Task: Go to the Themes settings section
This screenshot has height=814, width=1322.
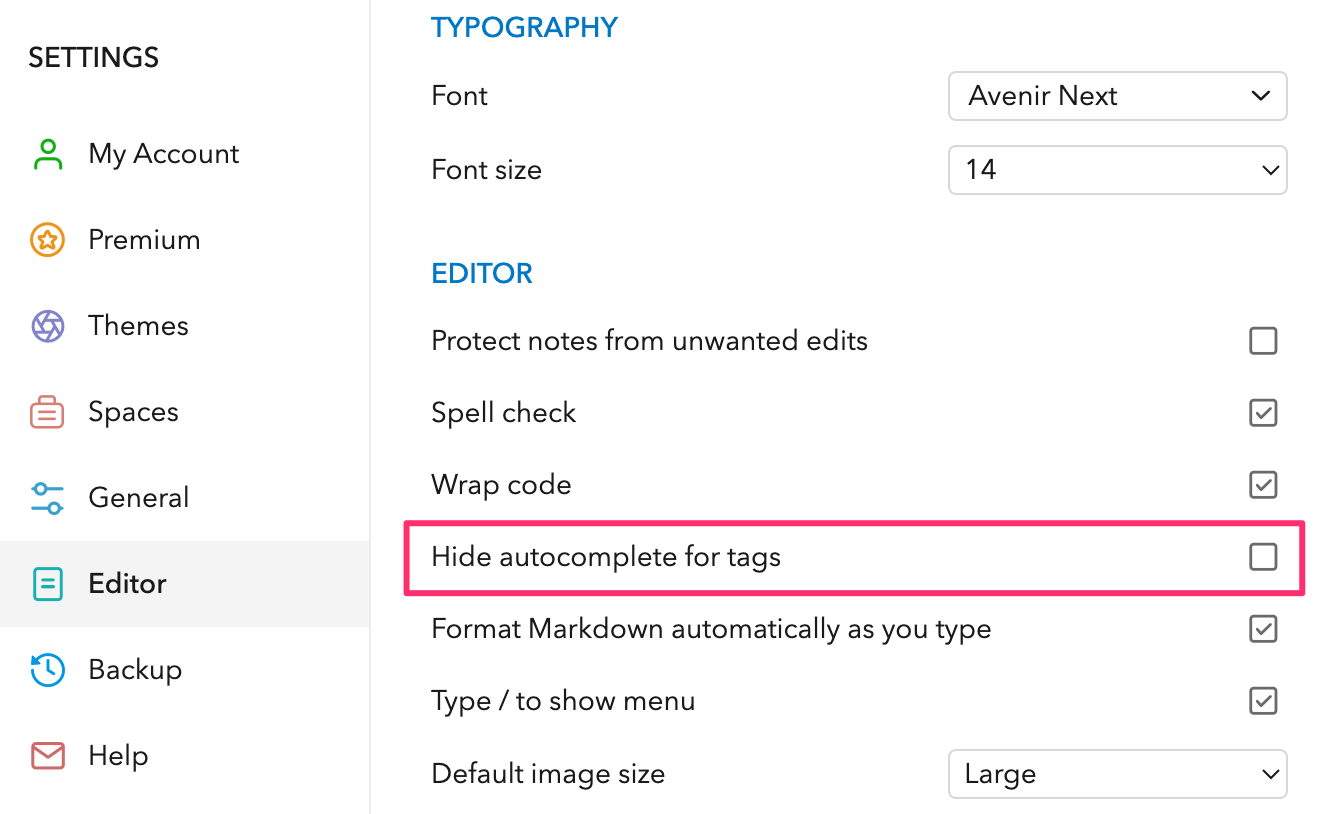Action: [138, 326]
